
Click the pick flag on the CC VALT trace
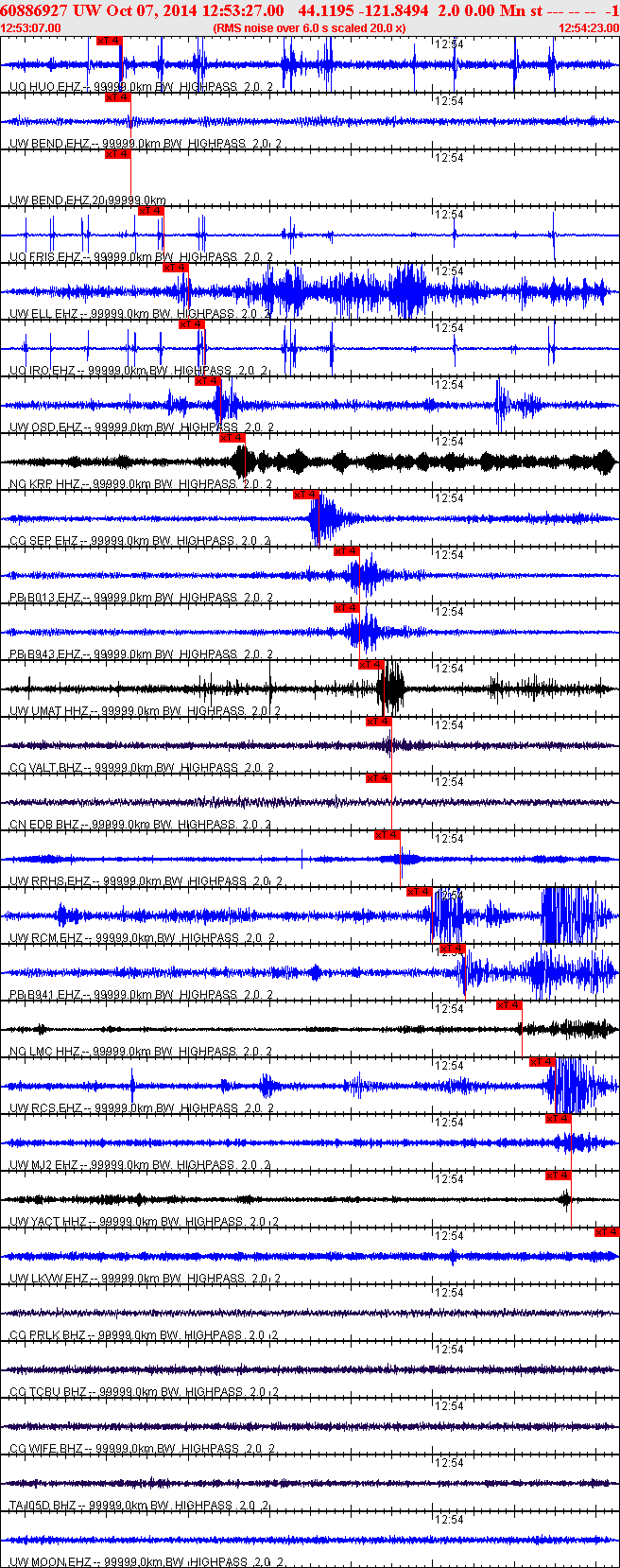coord(379,722)
